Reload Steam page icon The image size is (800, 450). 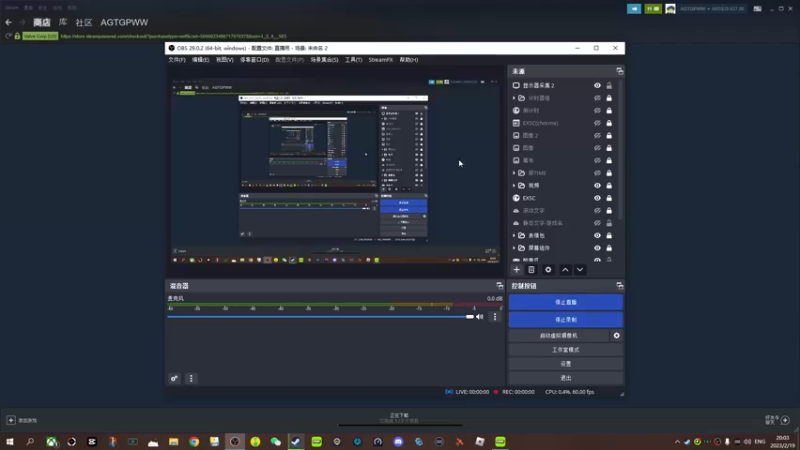(8, 36)
